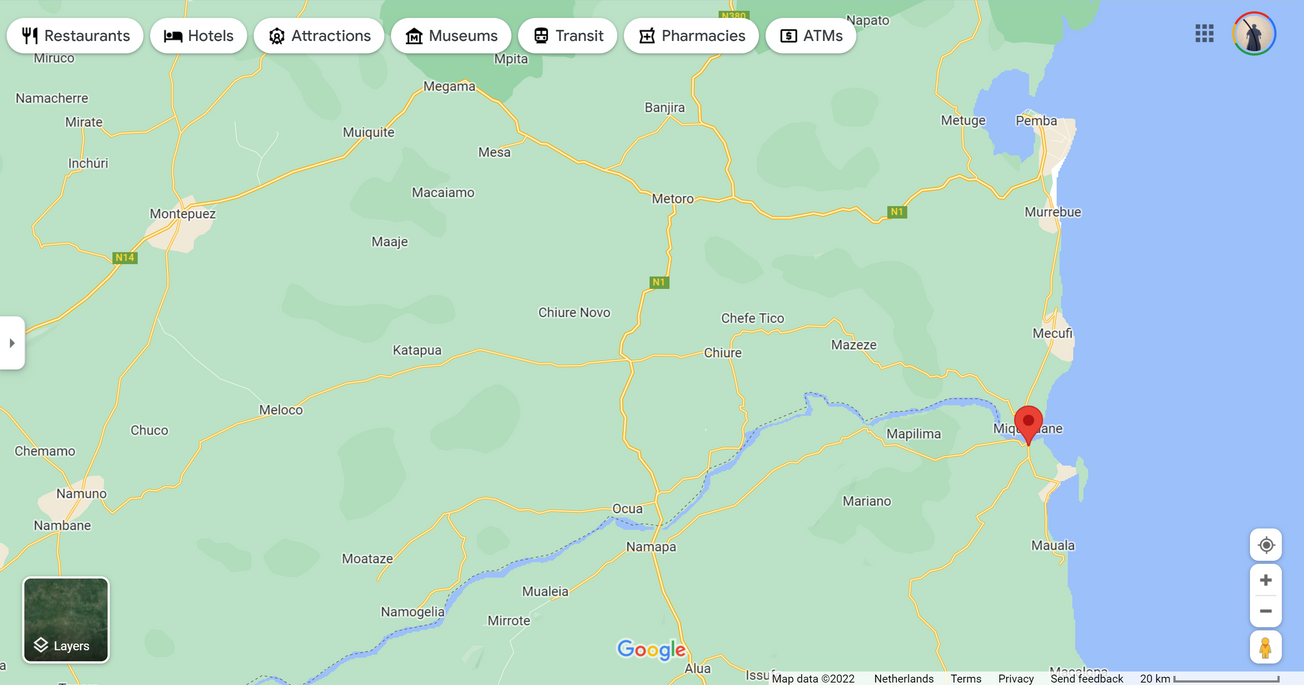
Task: Filter by Restaurants
Action: click(75, 36)
